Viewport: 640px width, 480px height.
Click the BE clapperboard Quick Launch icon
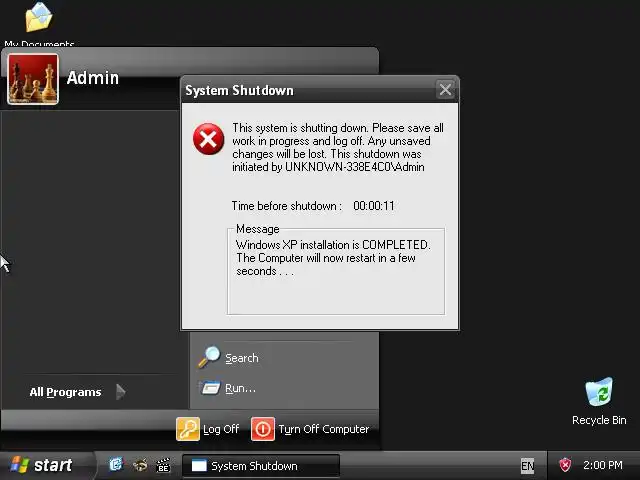pos(163,465)
